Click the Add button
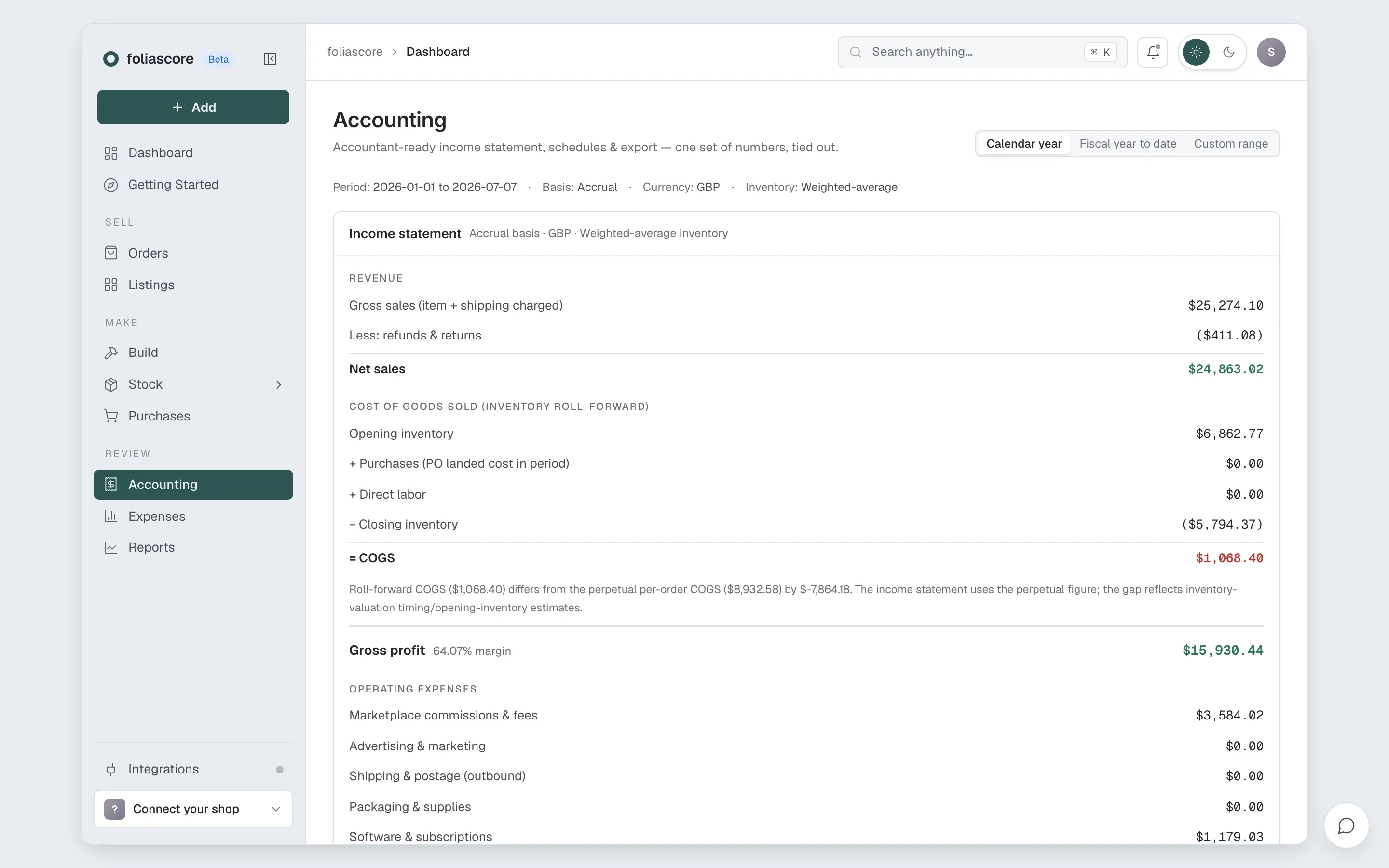1389x868 pixels. tap(193, 108)
